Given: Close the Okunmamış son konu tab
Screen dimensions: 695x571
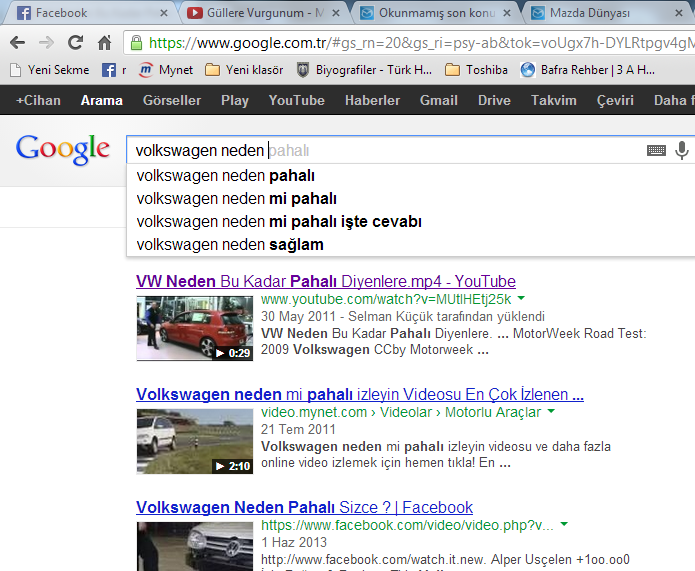Looking at the screenshot, I should [507, 13].
